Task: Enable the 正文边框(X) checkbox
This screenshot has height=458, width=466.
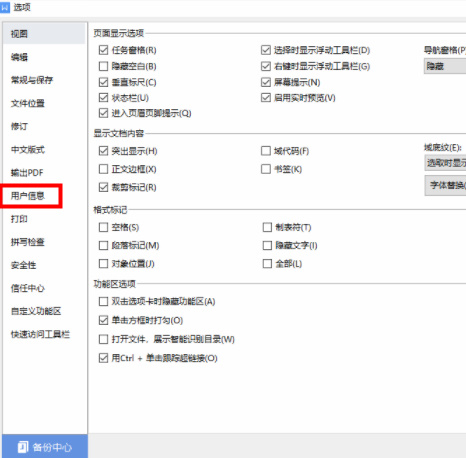Action: pyautogui.click(x=103, y=169)
